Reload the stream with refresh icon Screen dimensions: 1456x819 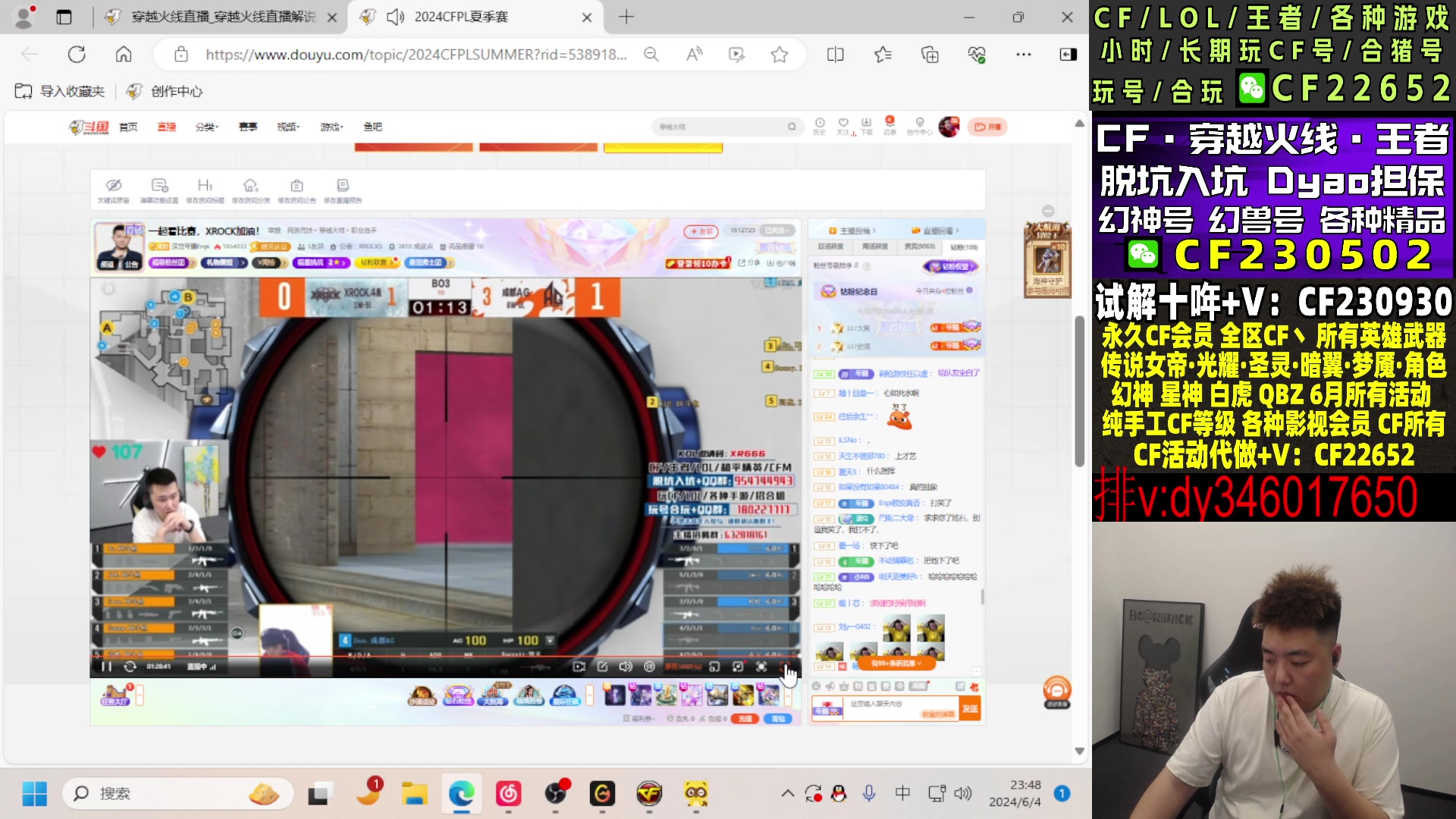tap(130, 667)
